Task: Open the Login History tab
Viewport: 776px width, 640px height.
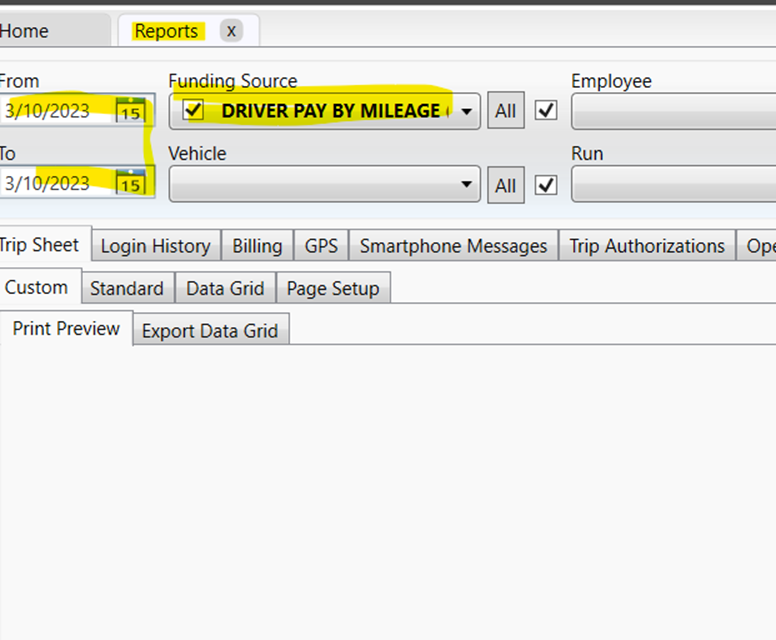Action: [x=156, y=246]
